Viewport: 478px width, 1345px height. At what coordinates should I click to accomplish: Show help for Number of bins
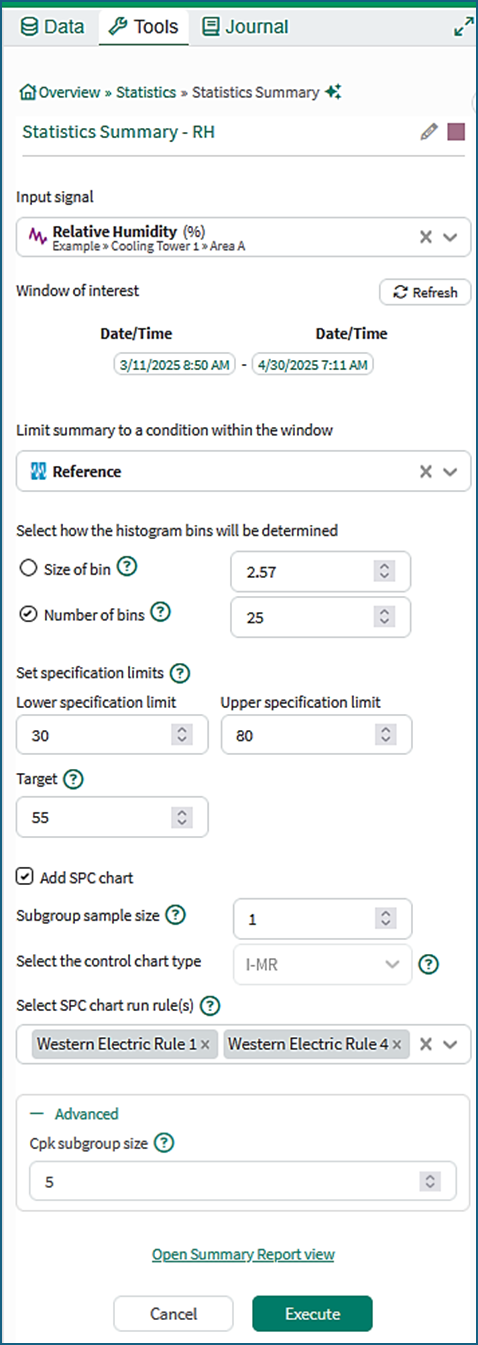coord(160,614)
